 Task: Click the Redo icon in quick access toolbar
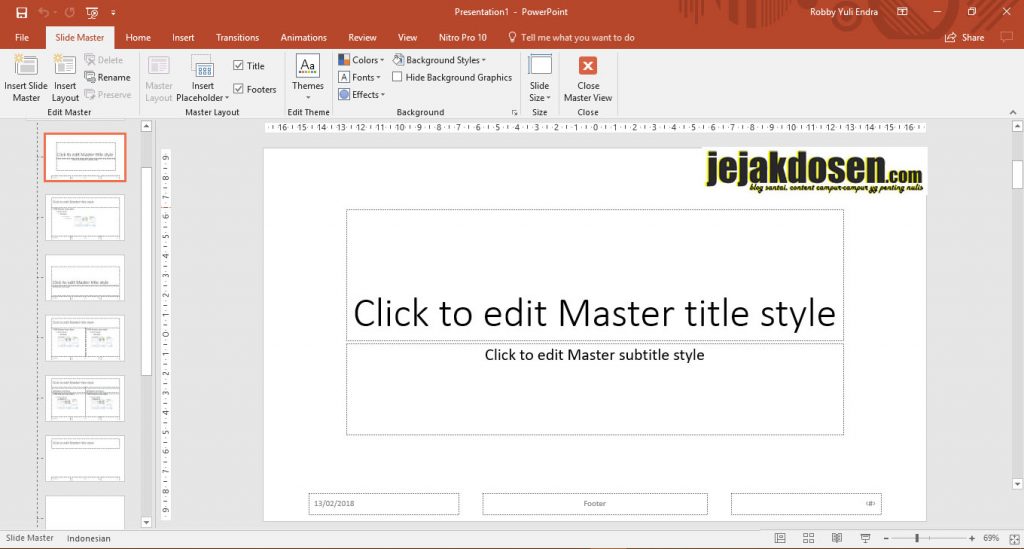click(69, 12)
